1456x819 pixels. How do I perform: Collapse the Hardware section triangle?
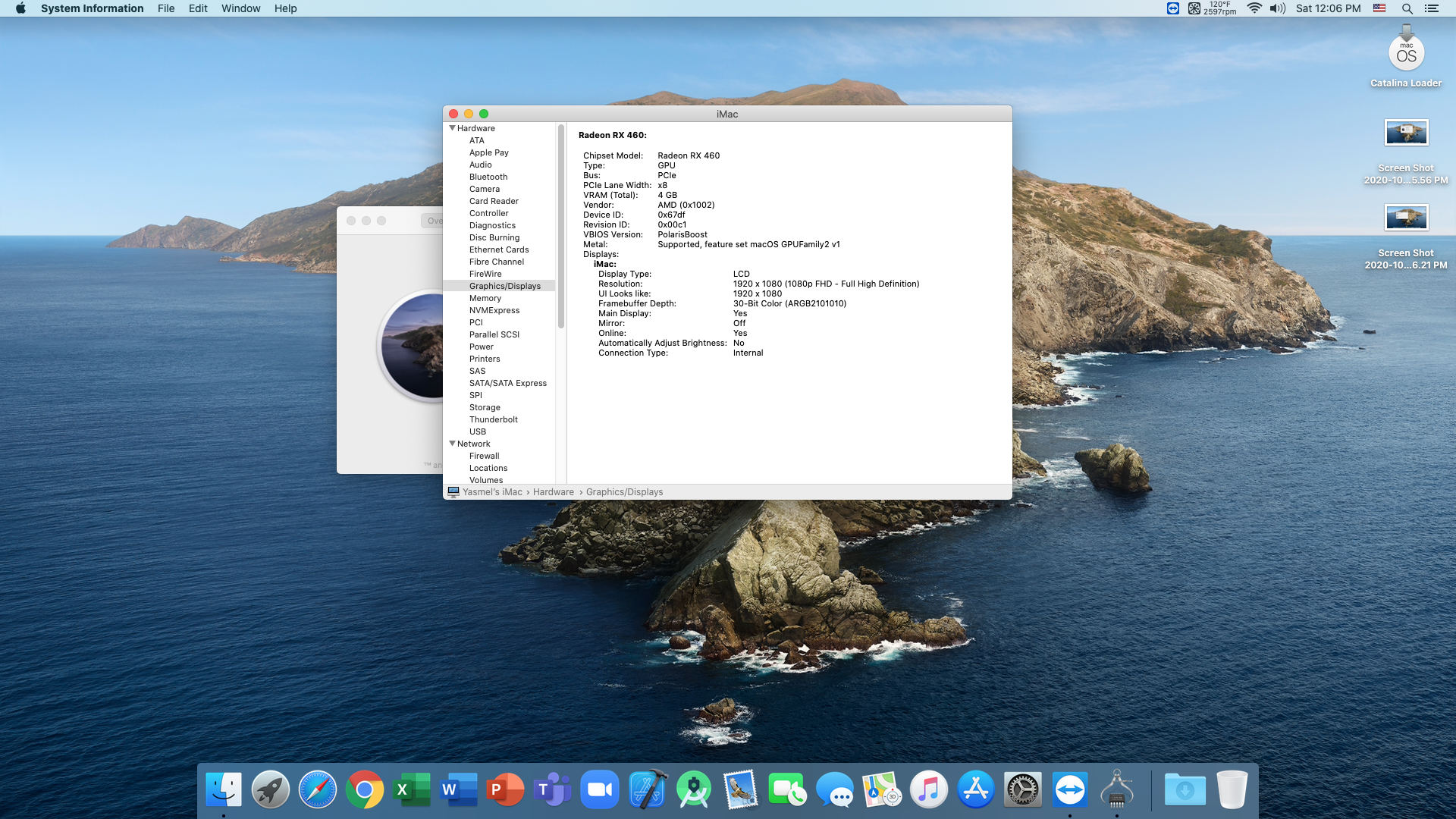pos(452,128)
